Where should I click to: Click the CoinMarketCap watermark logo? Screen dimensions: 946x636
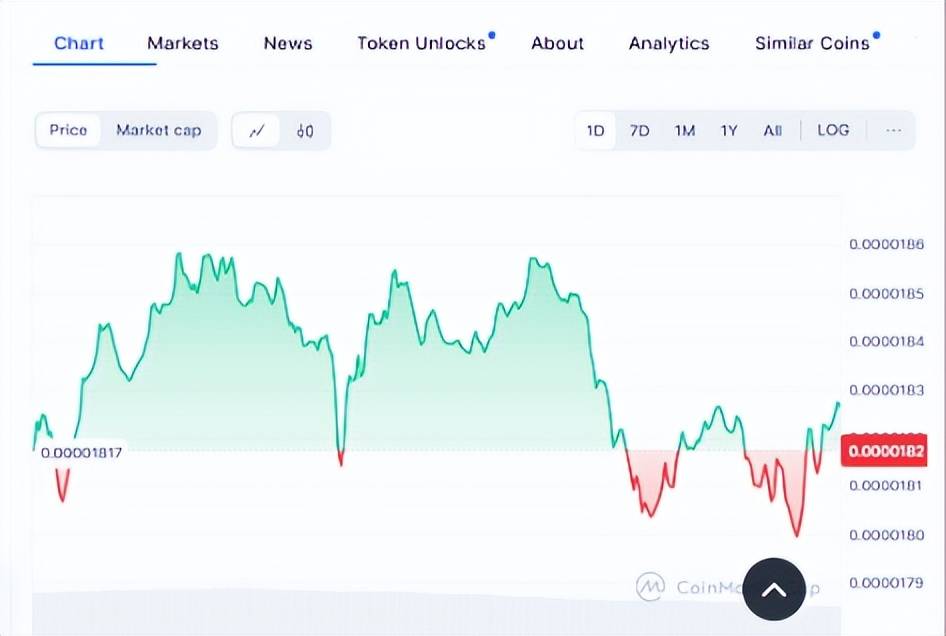coord(652,586)
